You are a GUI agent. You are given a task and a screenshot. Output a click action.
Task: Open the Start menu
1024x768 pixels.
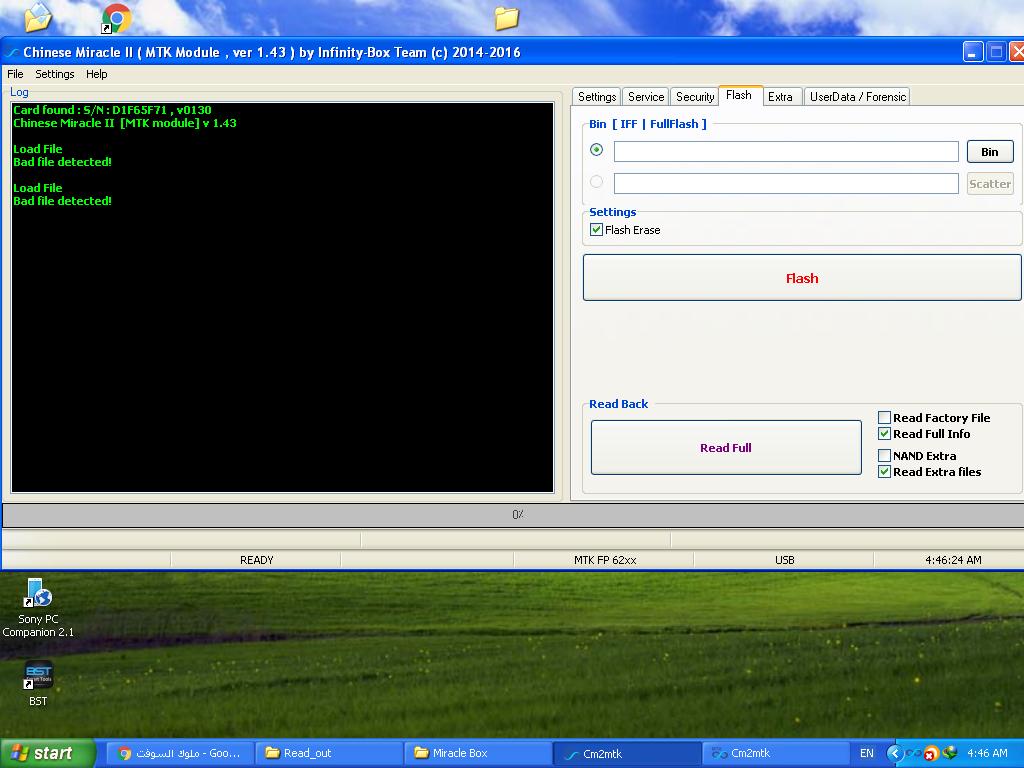48,753
